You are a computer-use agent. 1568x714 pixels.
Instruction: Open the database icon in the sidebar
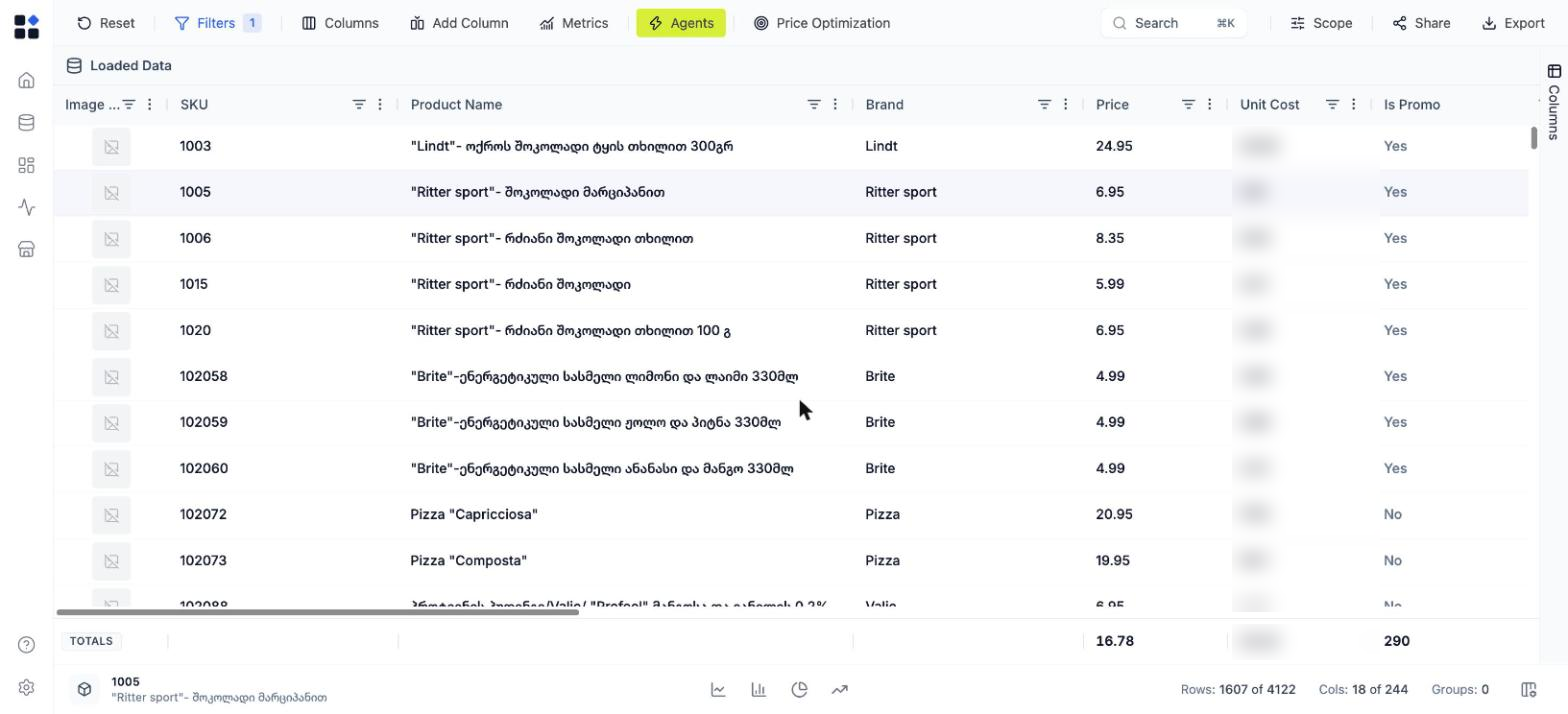[27, 123]
